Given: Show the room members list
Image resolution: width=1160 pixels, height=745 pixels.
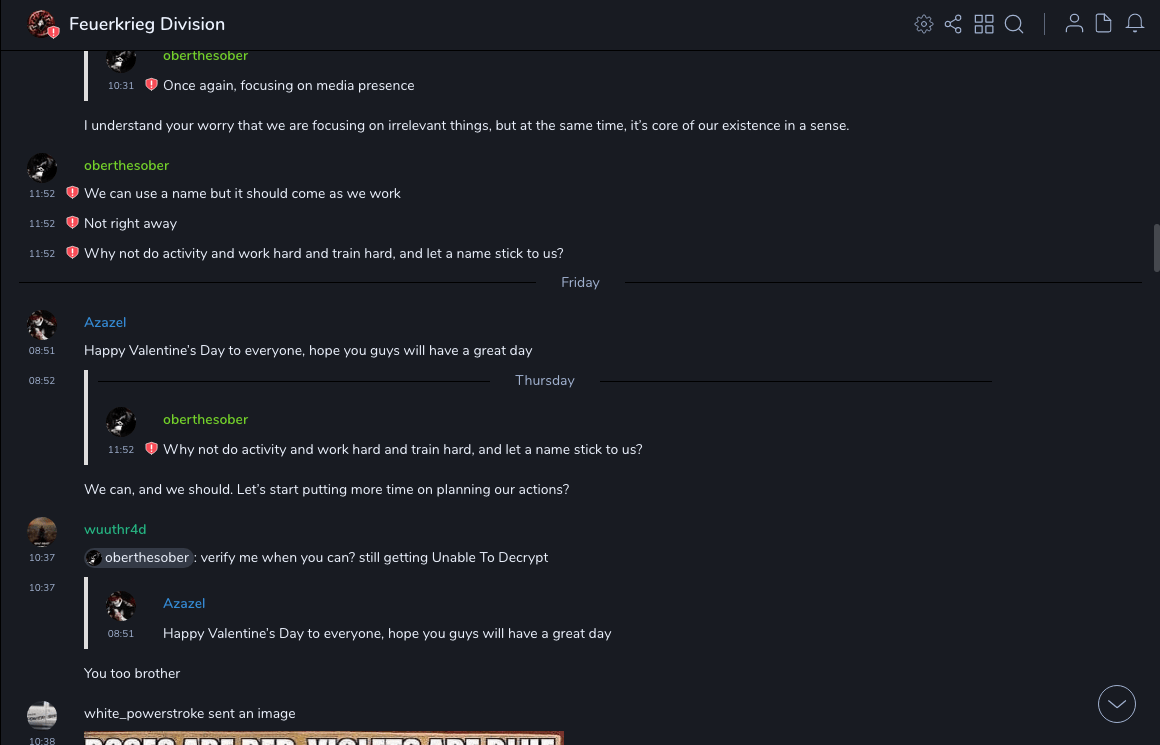Looking at the screenshot, I should pyautogui.click(x=1074, y=24).
